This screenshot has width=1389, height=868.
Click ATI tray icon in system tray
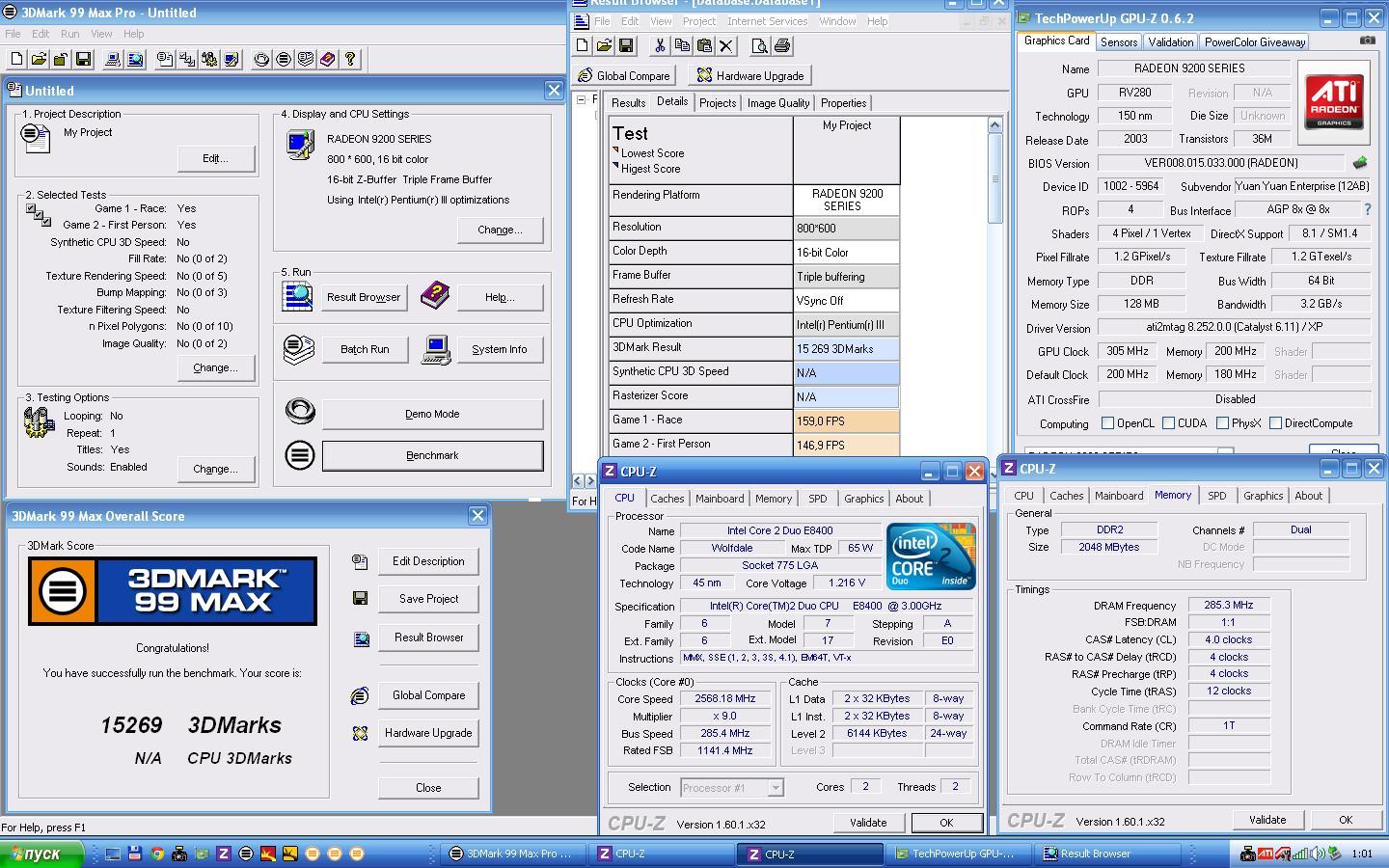coord(1265,854)
